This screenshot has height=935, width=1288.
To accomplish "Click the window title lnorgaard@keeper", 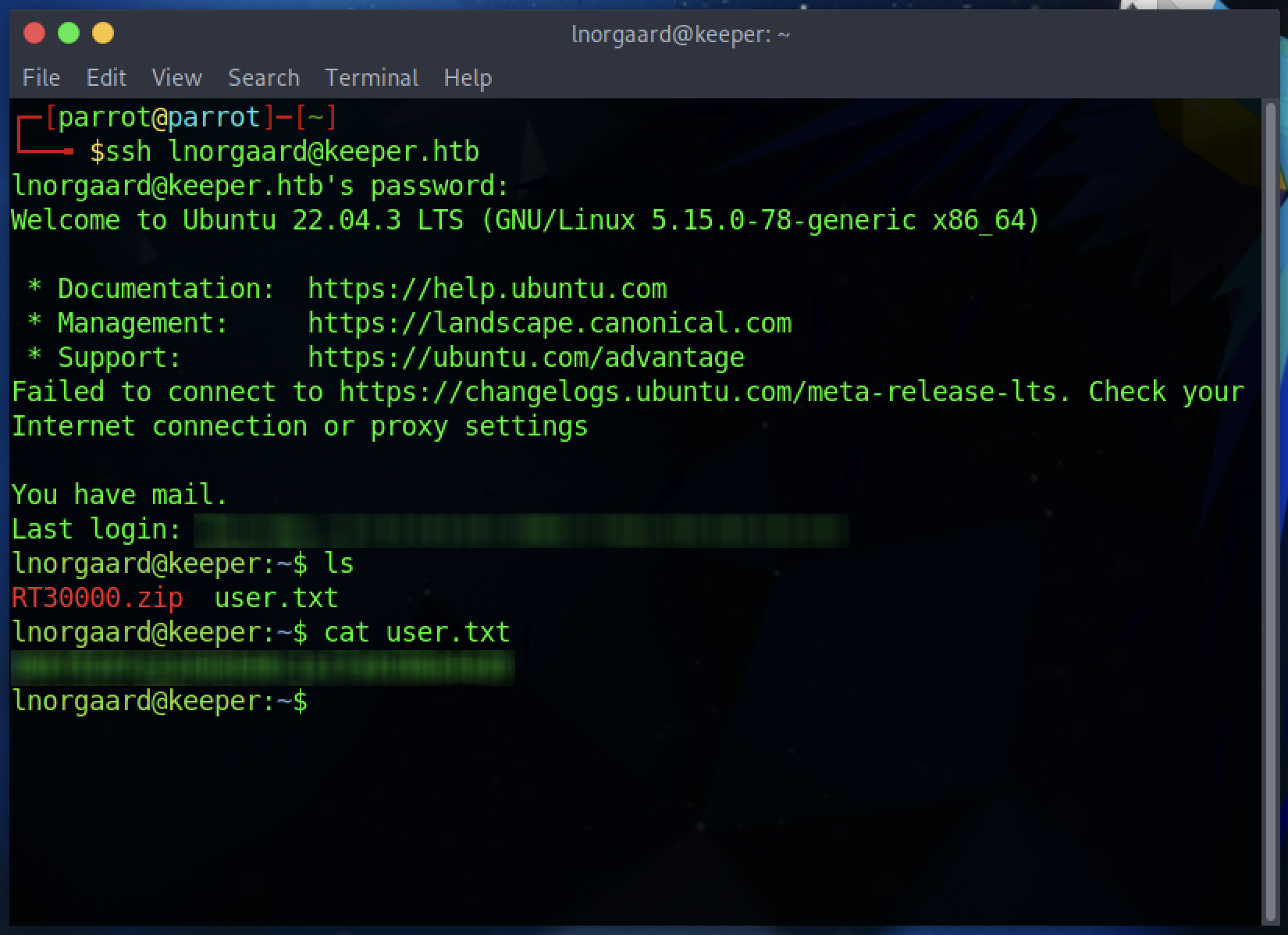I will coord(681,34).
